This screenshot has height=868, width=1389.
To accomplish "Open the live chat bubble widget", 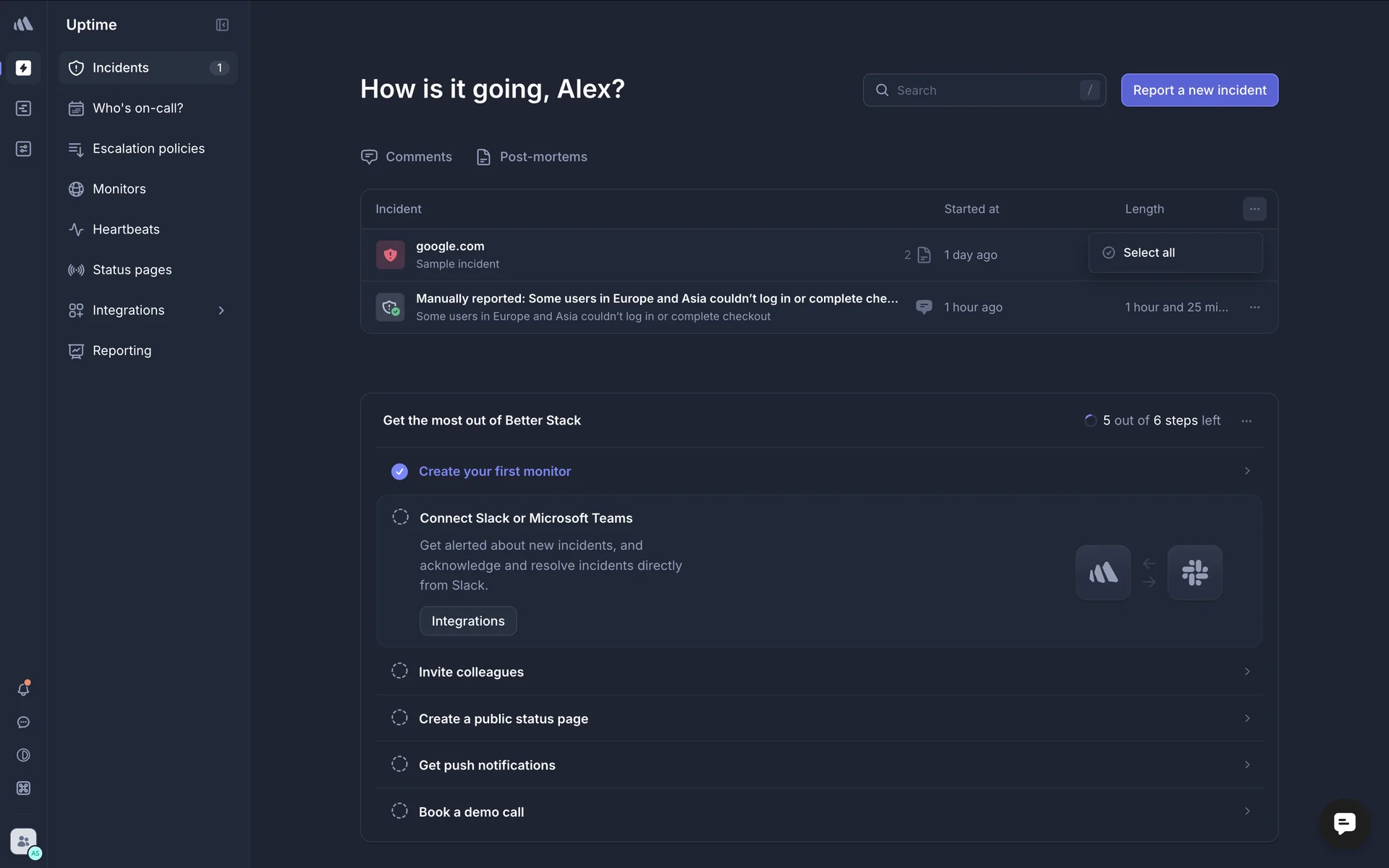I will [1344, 823].
